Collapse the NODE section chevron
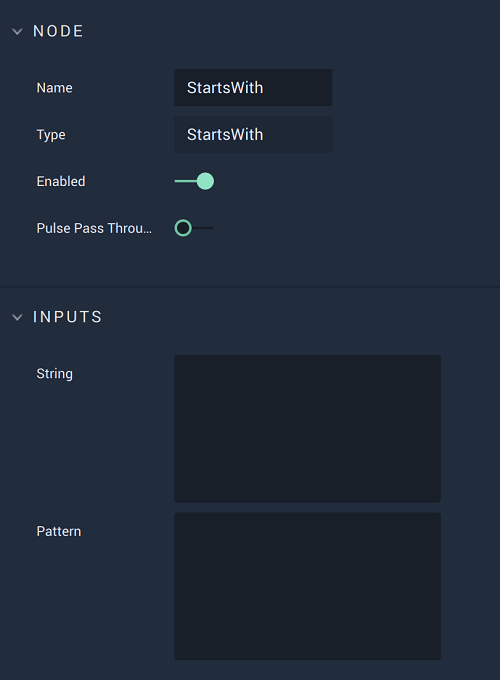 [x=17, y=31]
